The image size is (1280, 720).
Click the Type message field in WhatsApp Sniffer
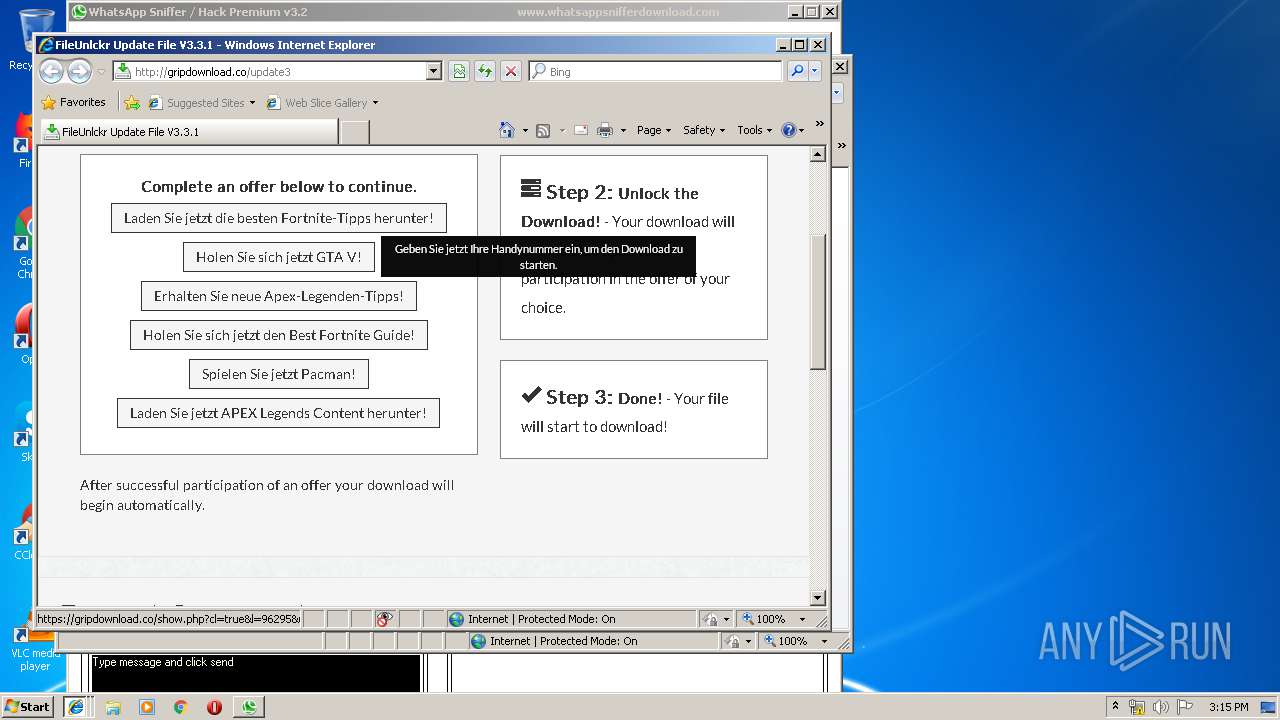coord(256,672)
